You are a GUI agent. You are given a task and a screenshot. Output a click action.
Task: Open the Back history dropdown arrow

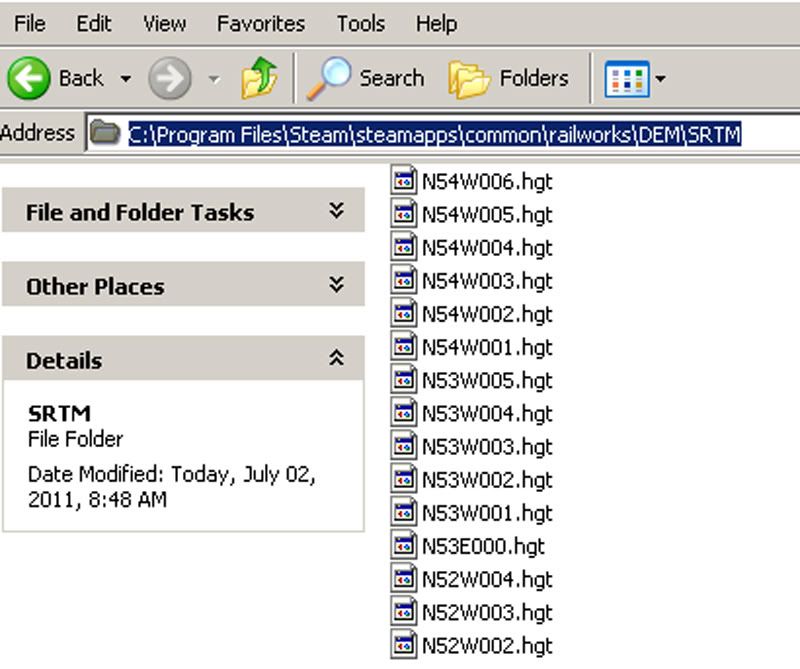tap(126, 79)
